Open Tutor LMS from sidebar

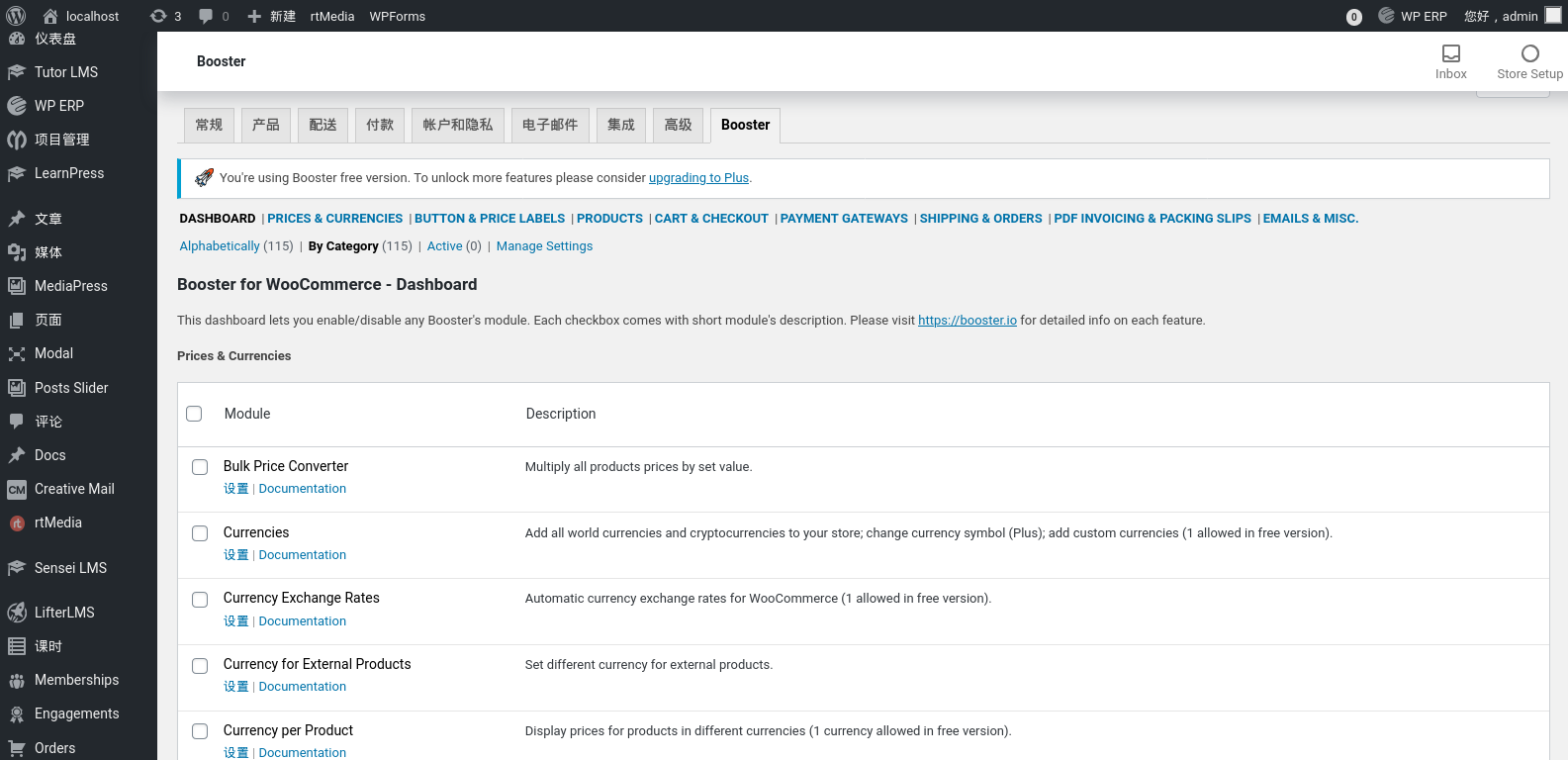coord(65,72)
